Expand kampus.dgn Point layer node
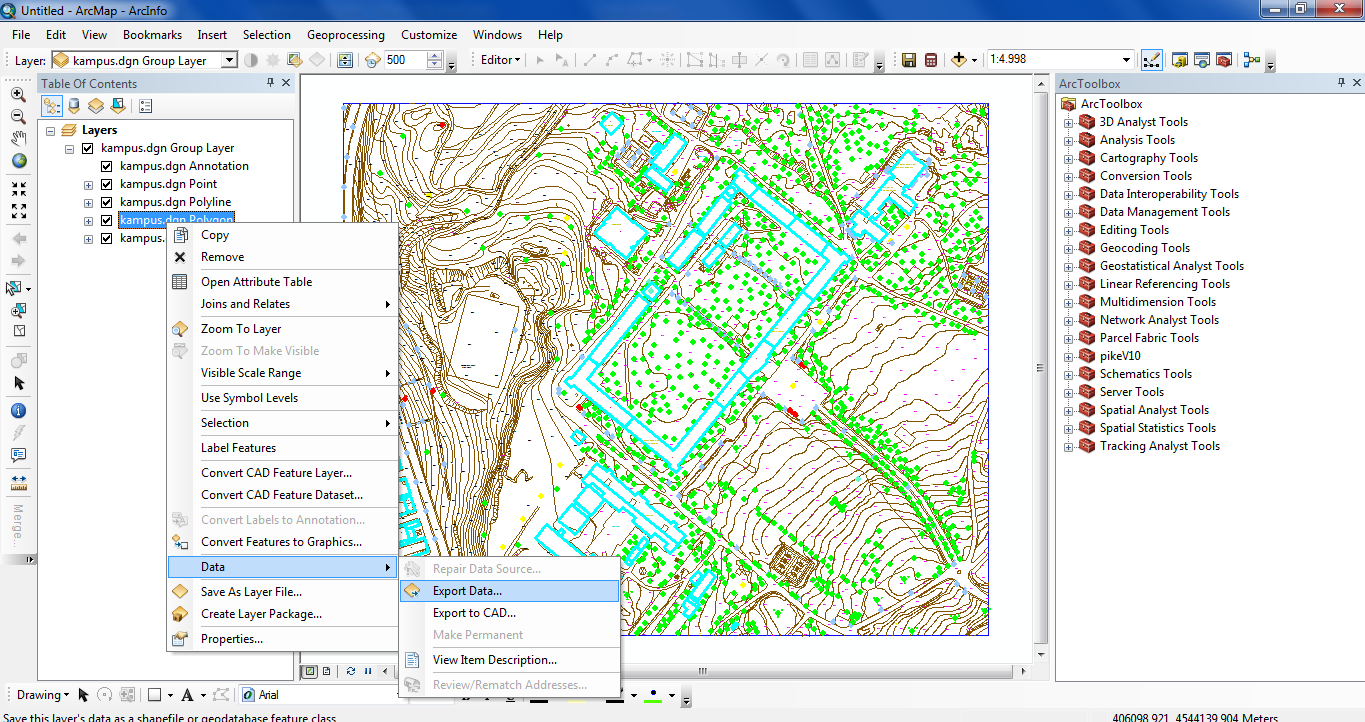The image size is (1365, 722). click(x=88, y=184)
